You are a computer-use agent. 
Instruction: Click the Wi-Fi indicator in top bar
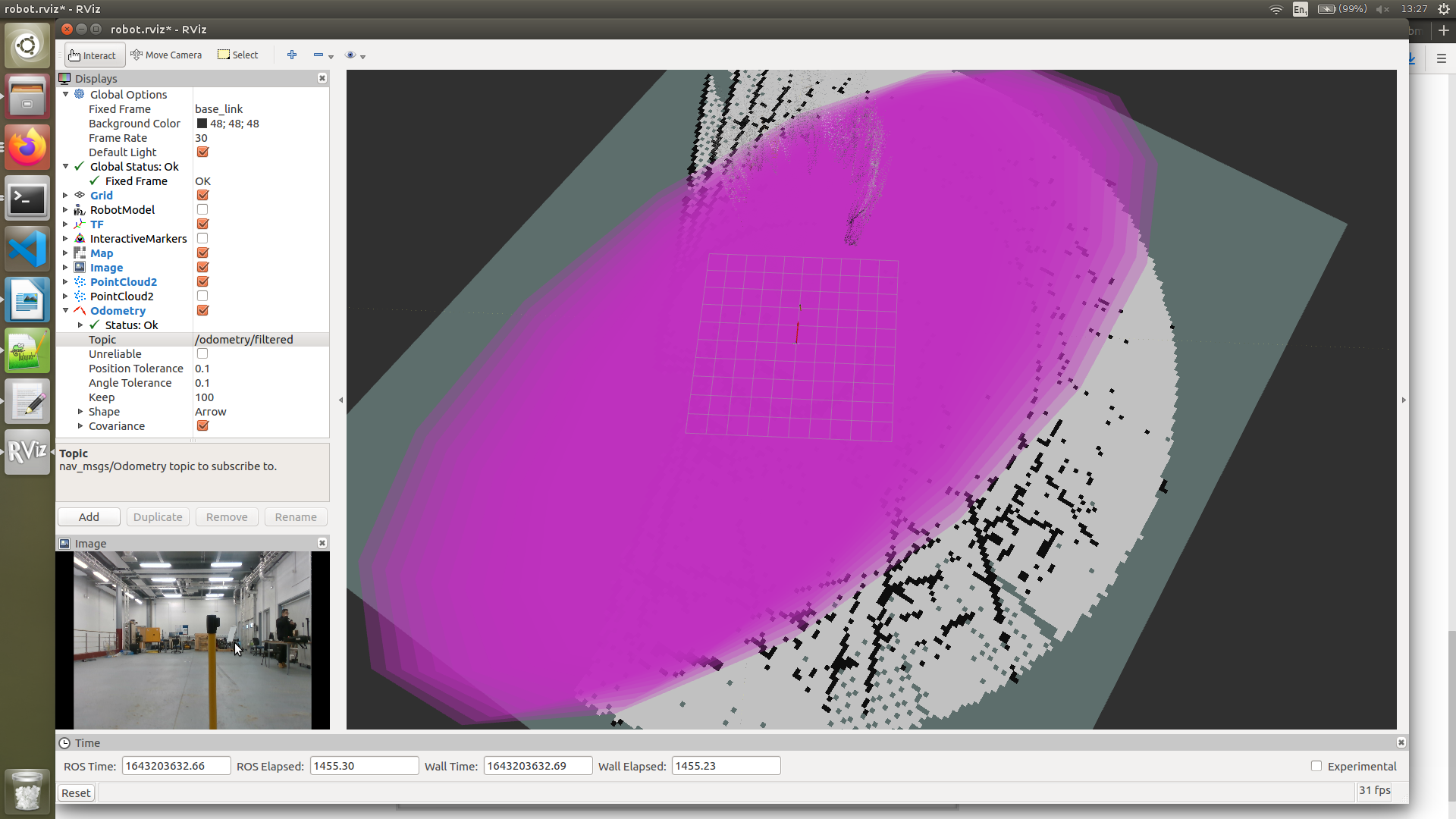1276,9
